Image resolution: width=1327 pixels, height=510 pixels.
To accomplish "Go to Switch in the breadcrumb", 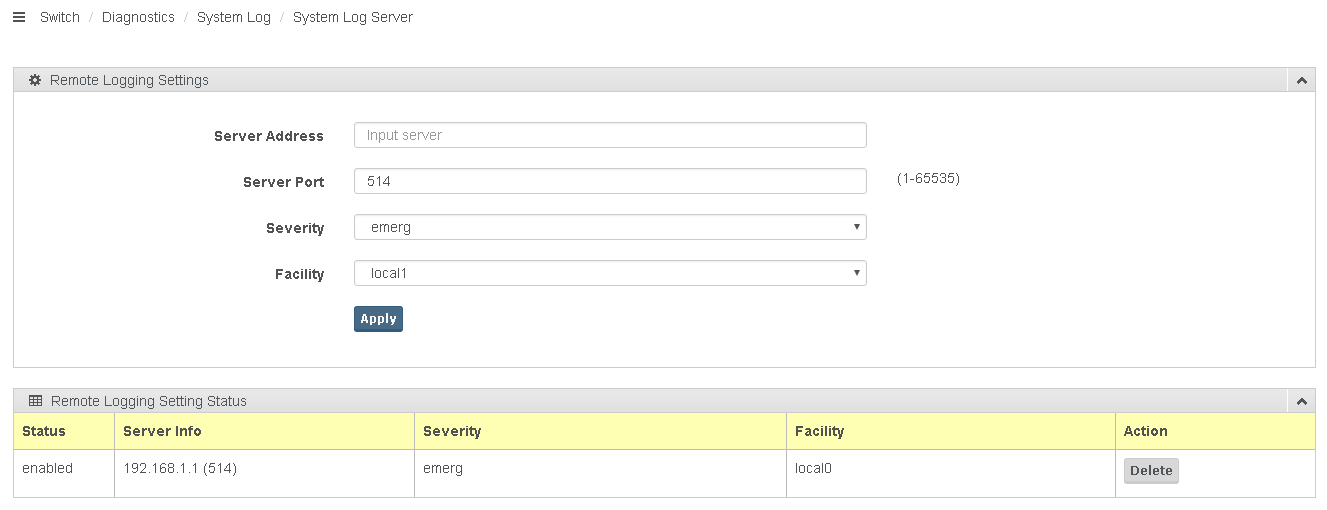I will point(60,17).
